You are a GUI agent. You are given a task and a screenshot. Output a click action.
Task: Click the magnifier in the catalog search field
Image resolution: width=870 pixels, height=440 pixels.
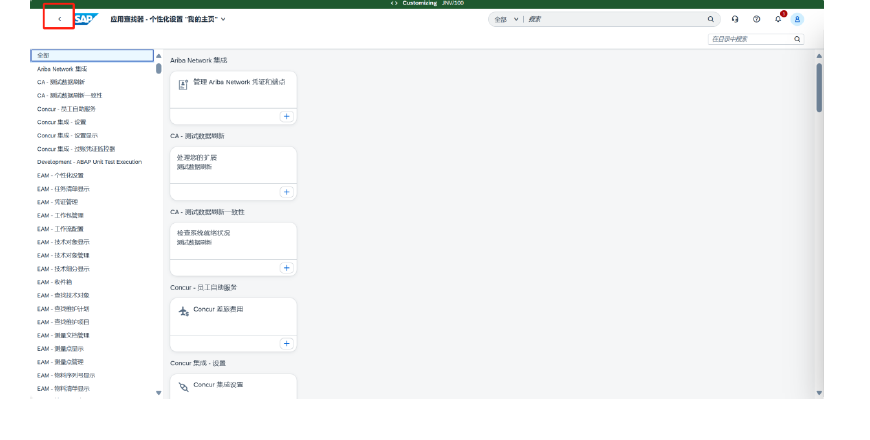(x=797, y=39)
